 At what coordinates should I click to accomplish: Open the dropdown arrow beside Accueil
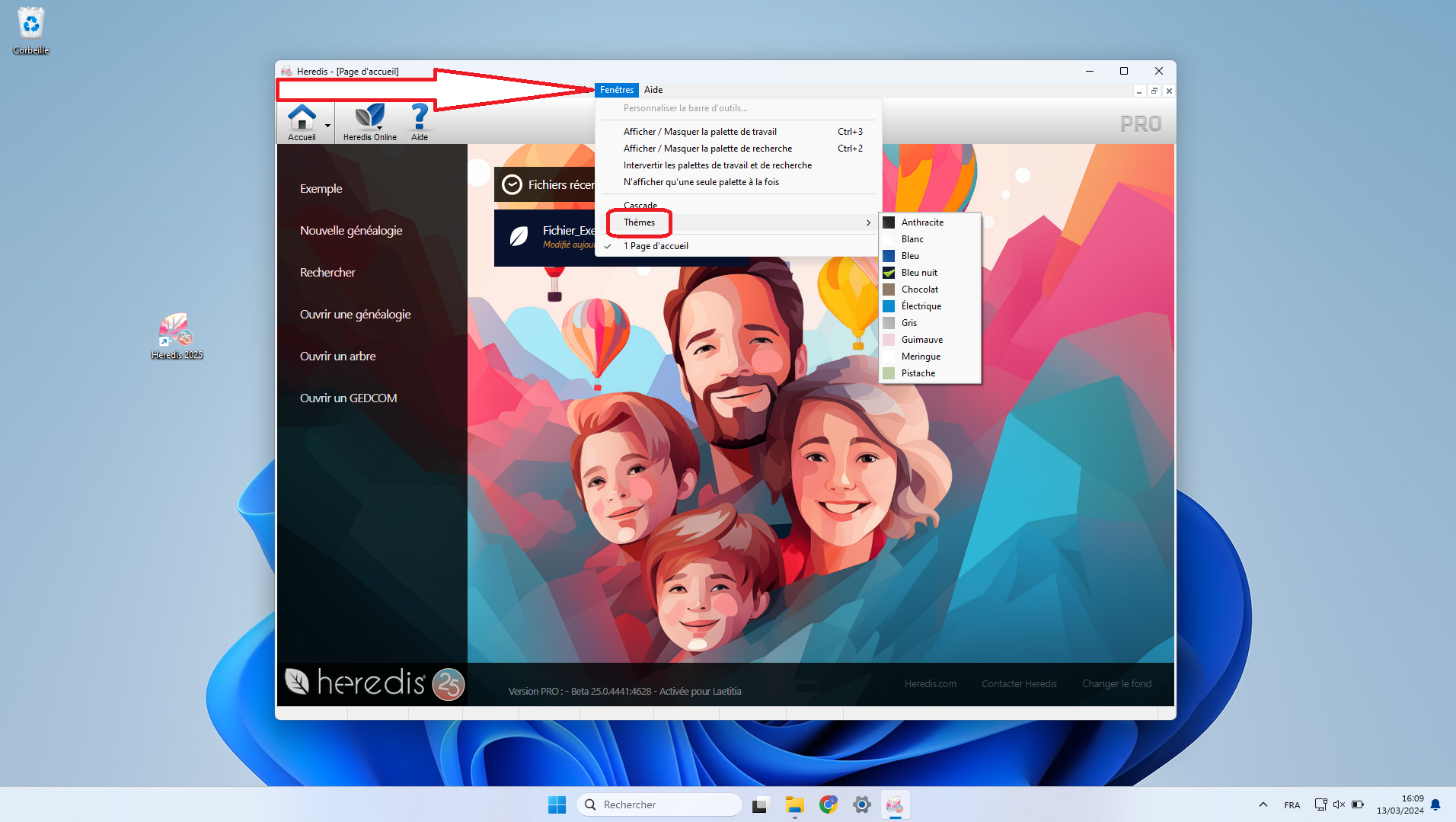pos(327,126)
